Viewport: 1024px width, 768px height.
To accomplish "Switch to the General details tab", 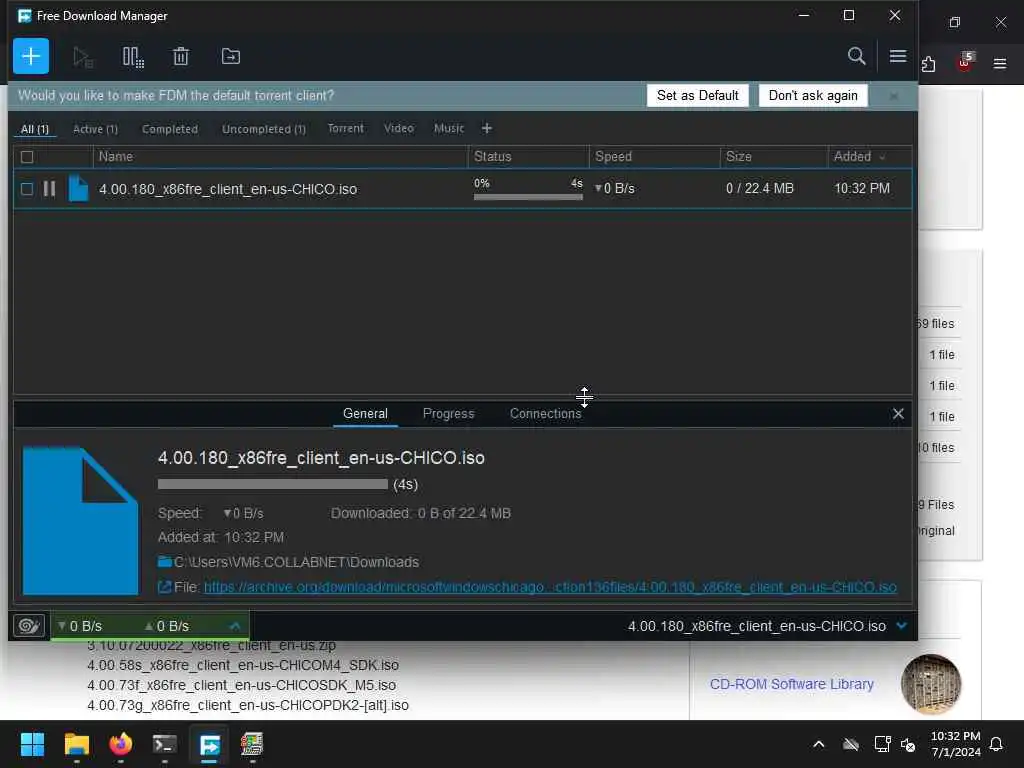I will click(x=365, y=413).
